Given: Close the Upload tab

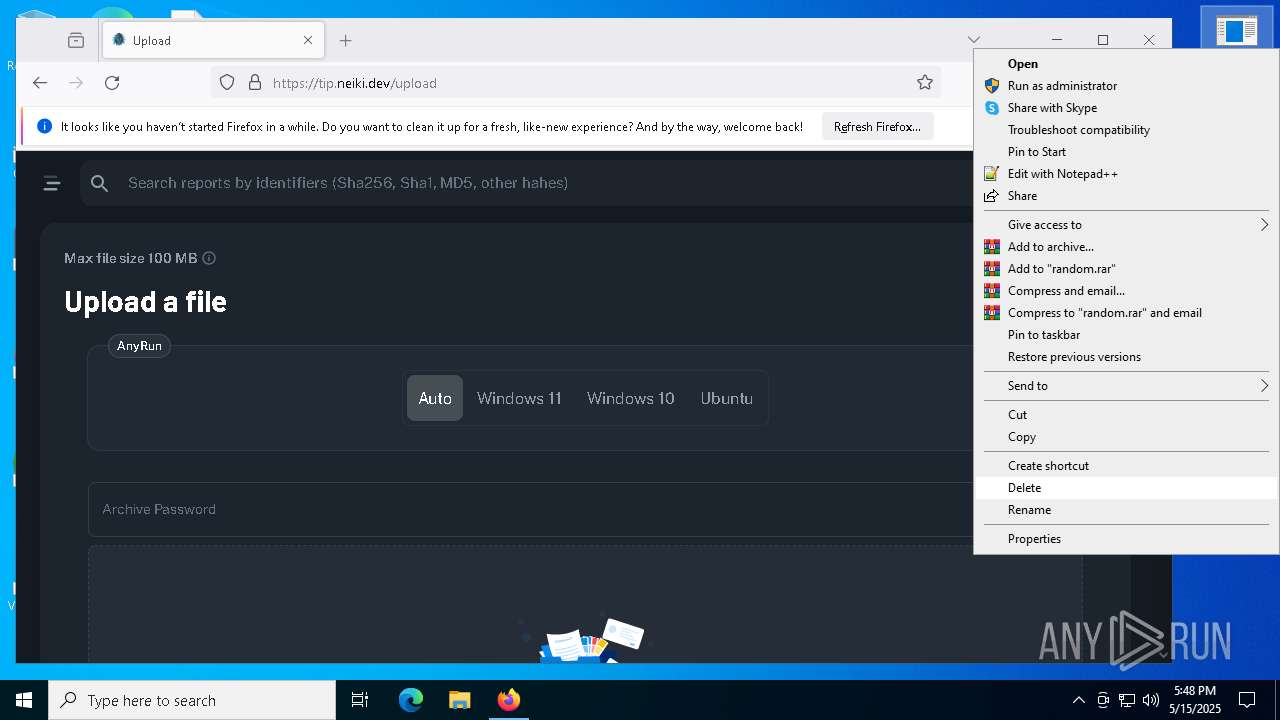Looking at the screenshot, I should (308, 40).
